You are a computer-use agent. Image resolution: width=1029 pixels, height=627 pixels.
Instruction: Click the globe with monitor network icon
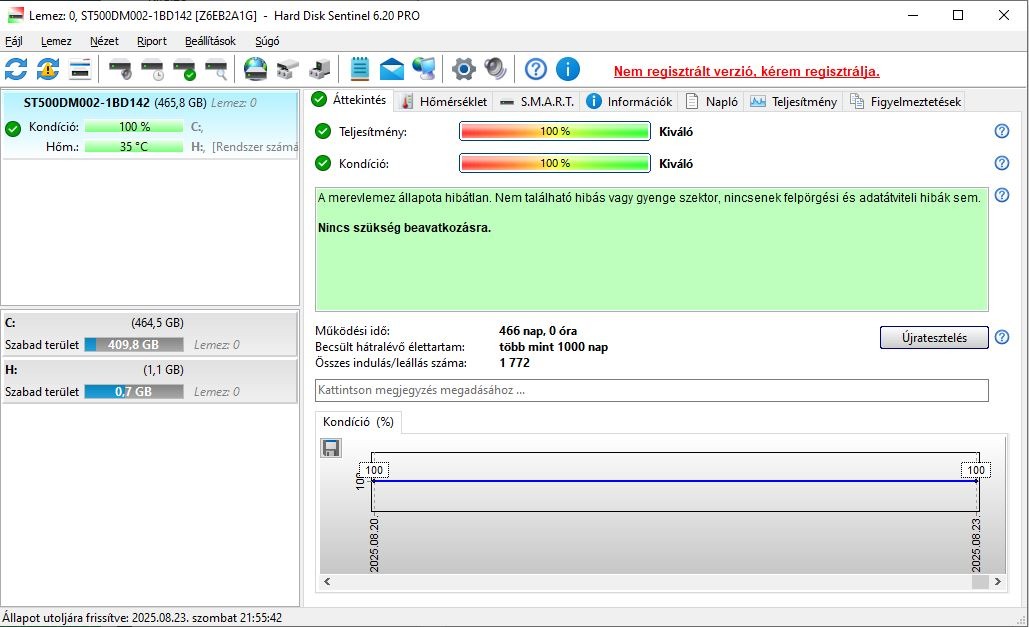click(x=424, y=69)
